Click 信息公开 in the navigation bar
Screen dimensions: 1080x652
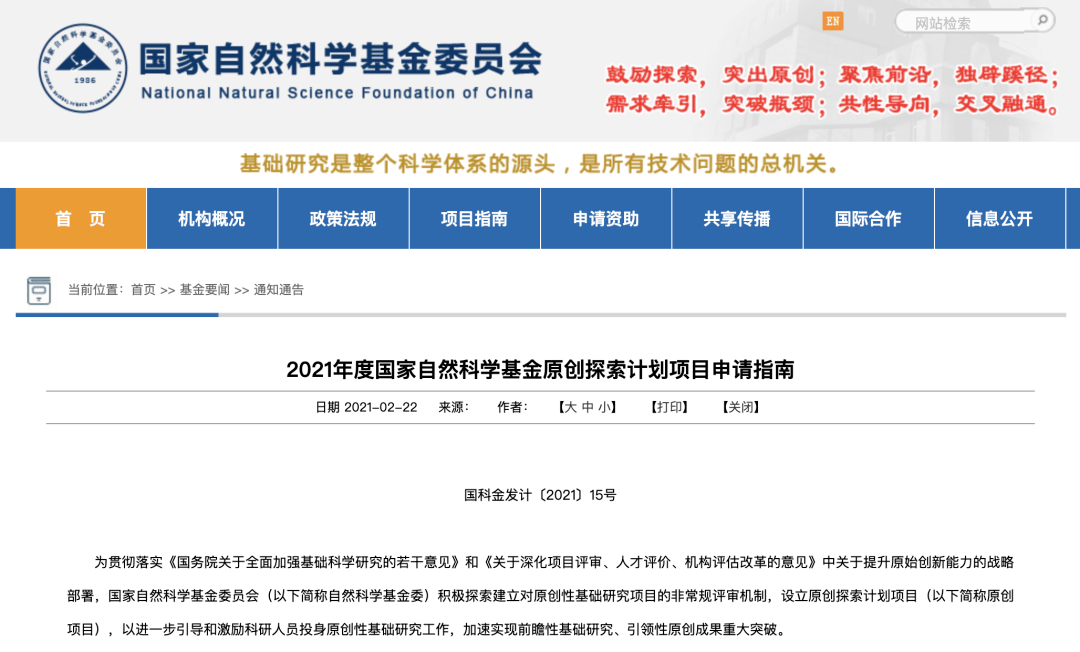tap(999, 218)
